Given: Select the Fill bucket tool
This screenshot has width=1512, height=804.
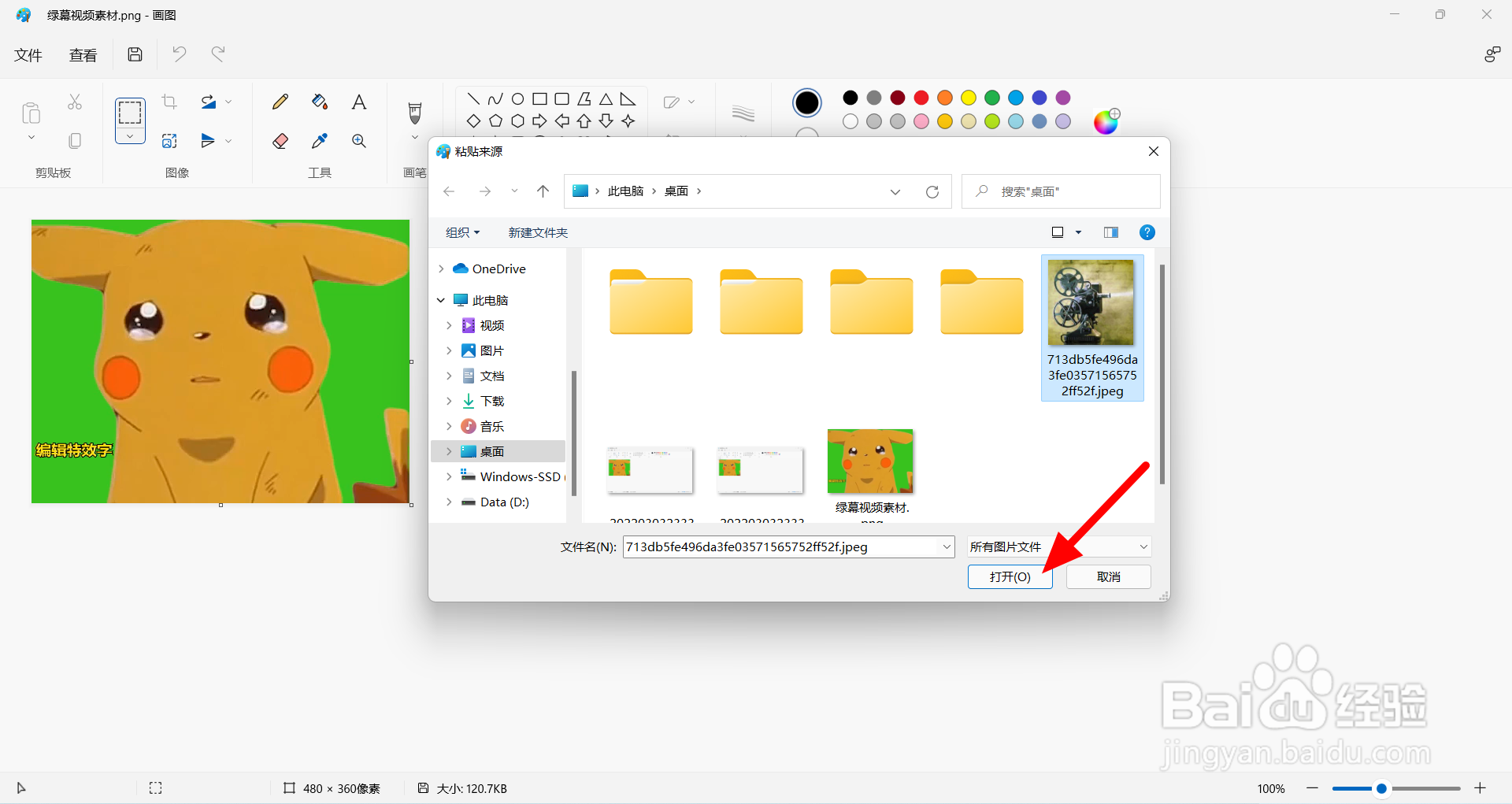Looking at the screenshot, I should (x=320, y=102).
